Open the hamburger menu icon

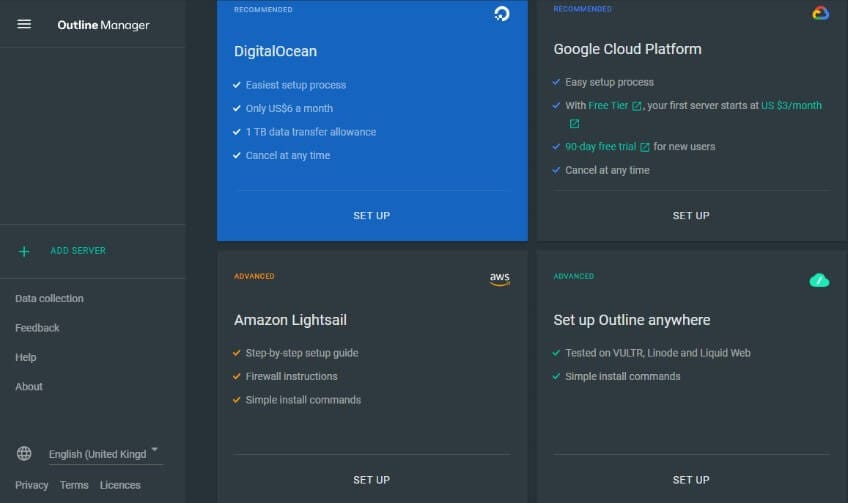click(x=24, y=24)
